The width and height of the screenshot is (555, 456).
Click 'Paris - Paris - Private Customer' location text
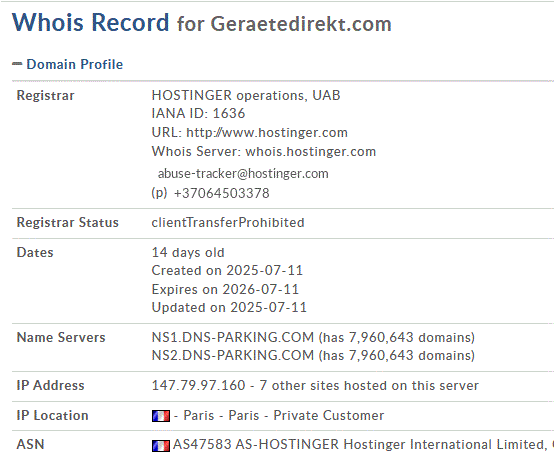point(284,415)
